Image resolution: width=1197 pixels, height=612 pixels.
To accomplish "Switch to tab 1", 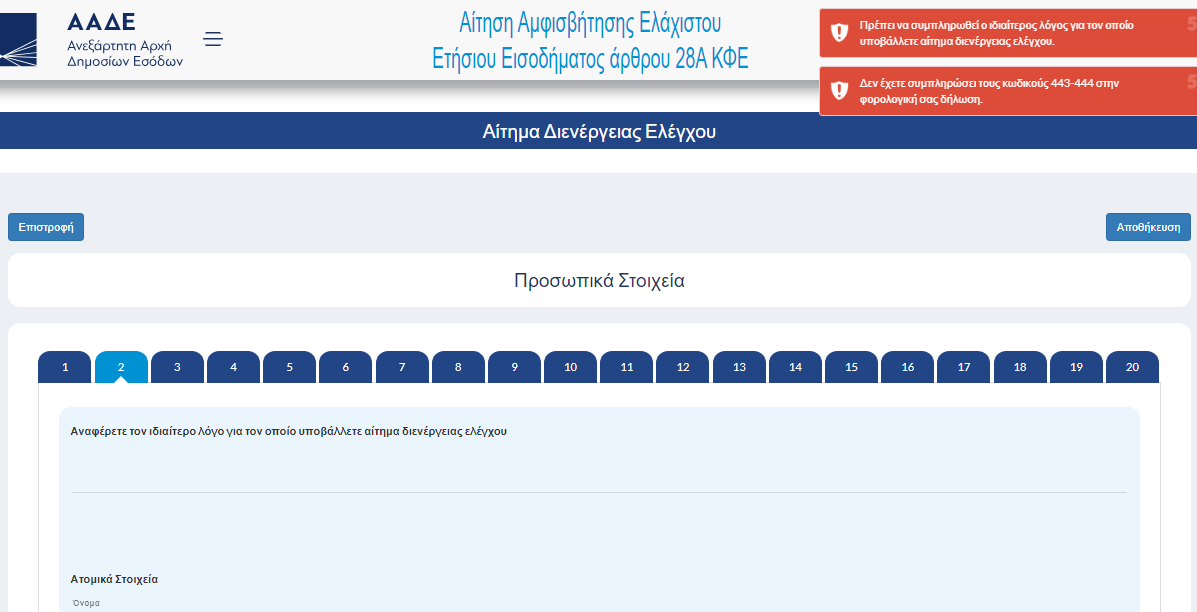I will (65, 367).
